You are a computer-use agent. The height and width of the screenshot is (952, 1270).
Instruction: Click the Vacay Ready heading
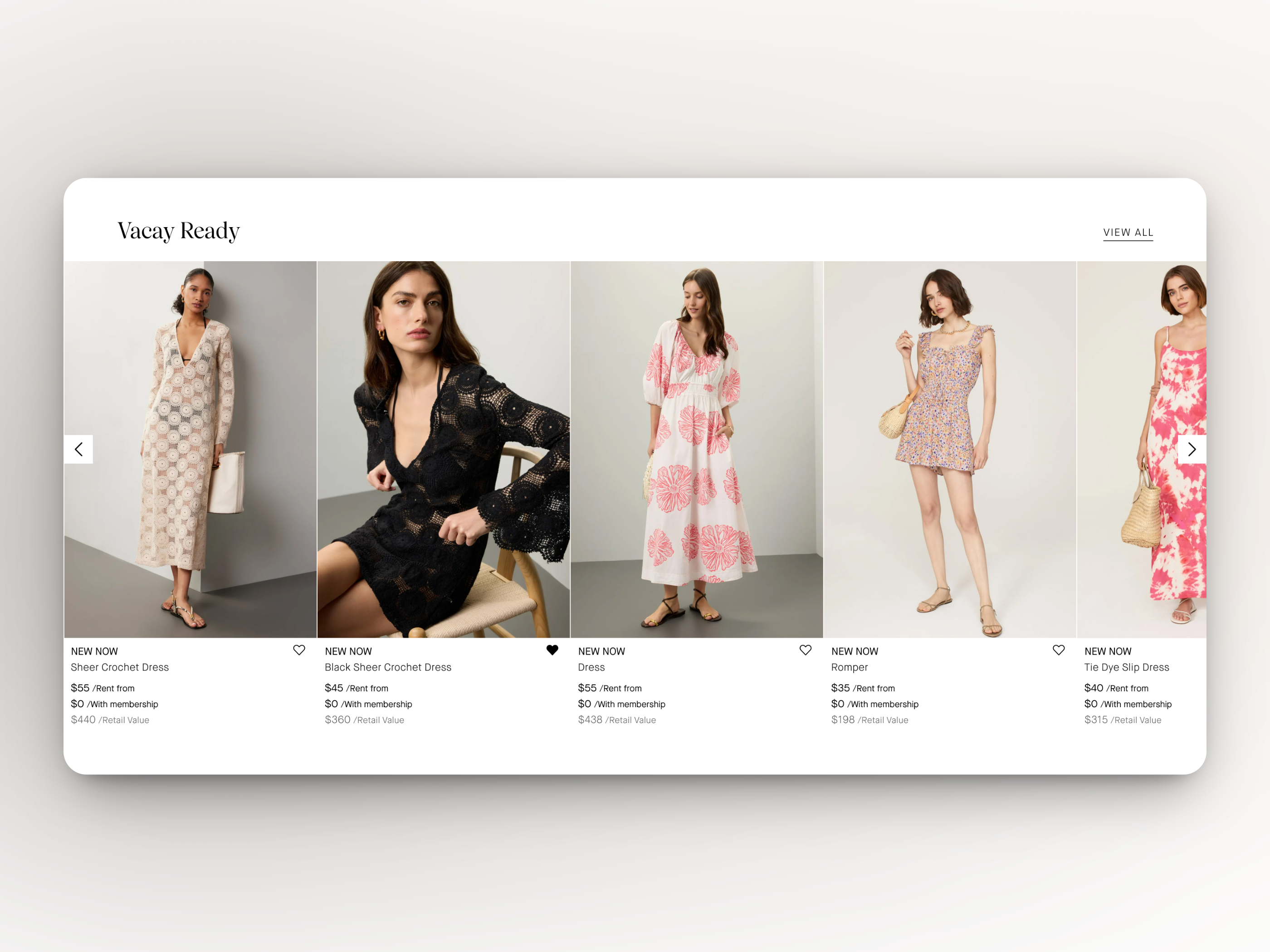[x=179, y=231]
